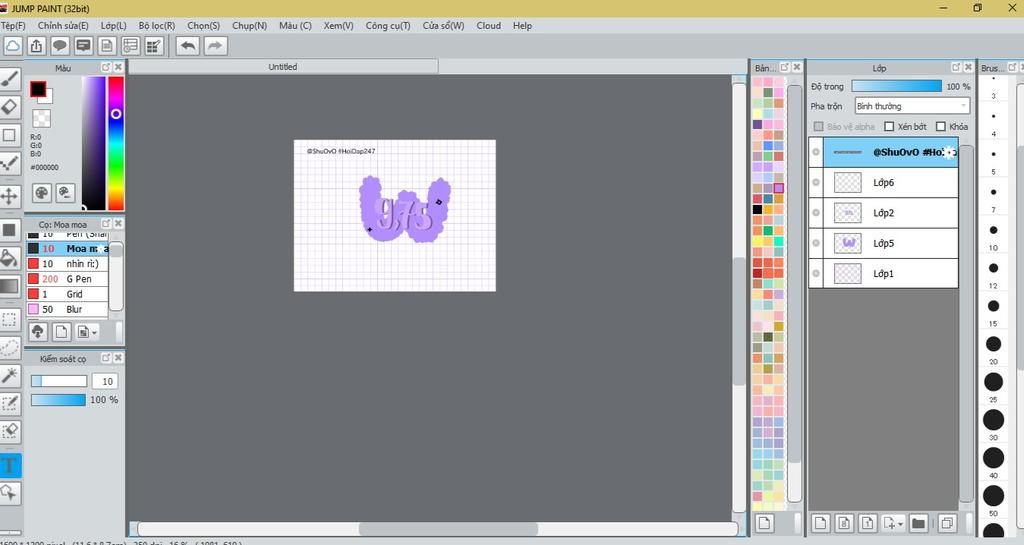This screenshot has width=1024, height=545.
Task: Toggle visibility of Lớp2 layer
Action: [x=816, y=213]
